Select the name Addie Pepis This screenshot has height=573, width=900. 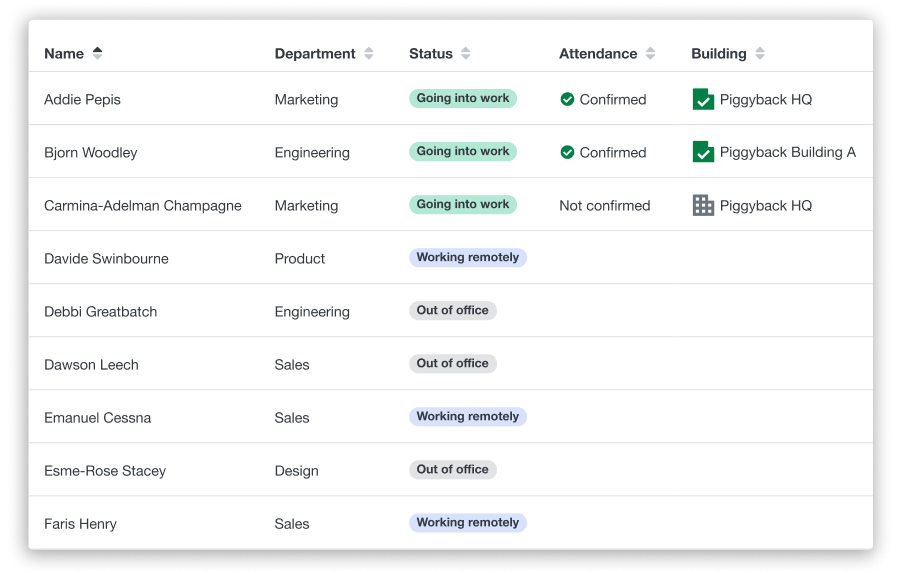click(x=82, y=99)
